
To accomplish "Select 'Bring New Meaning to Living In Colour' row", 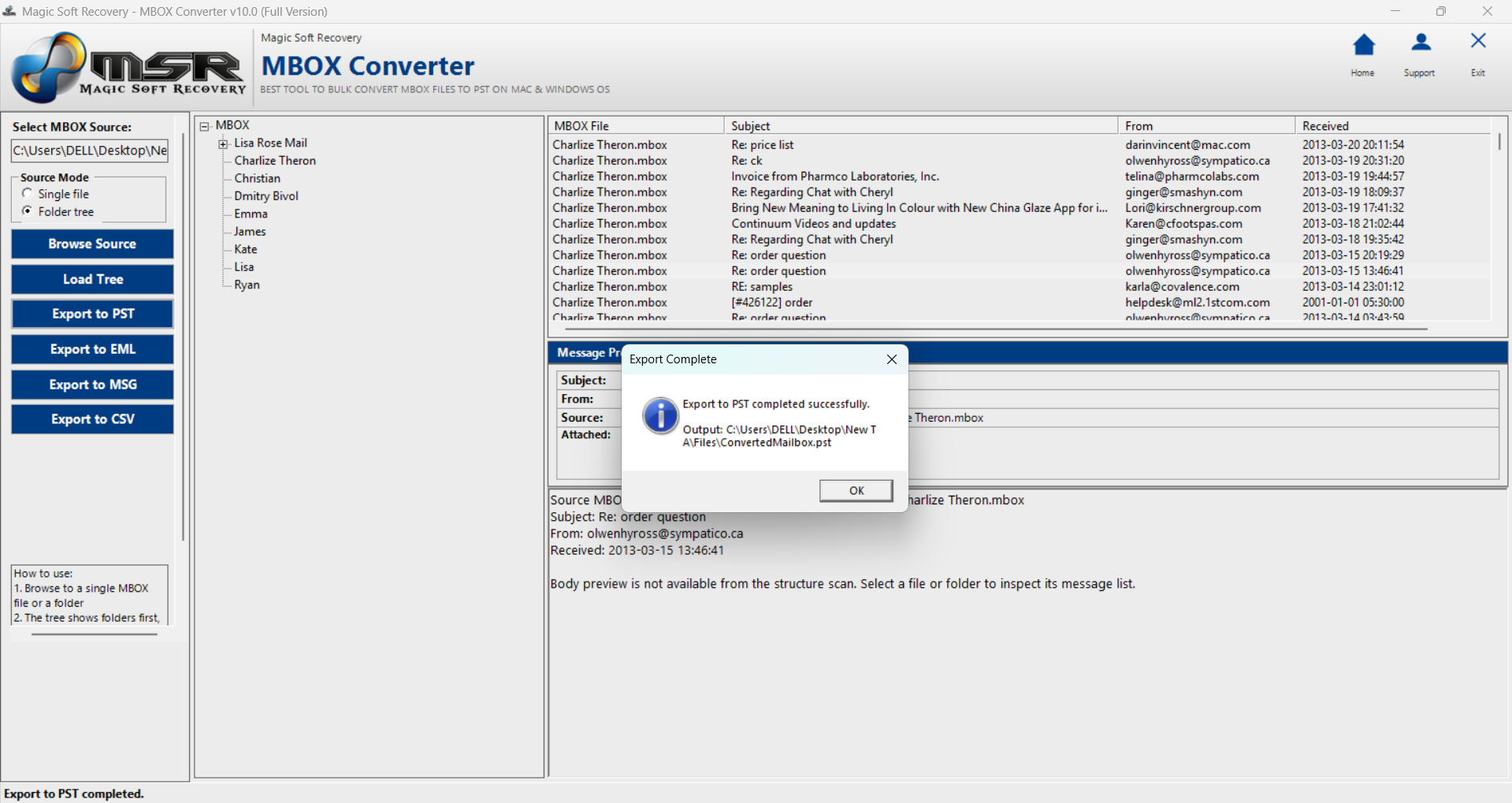I will coord(1020,208).
